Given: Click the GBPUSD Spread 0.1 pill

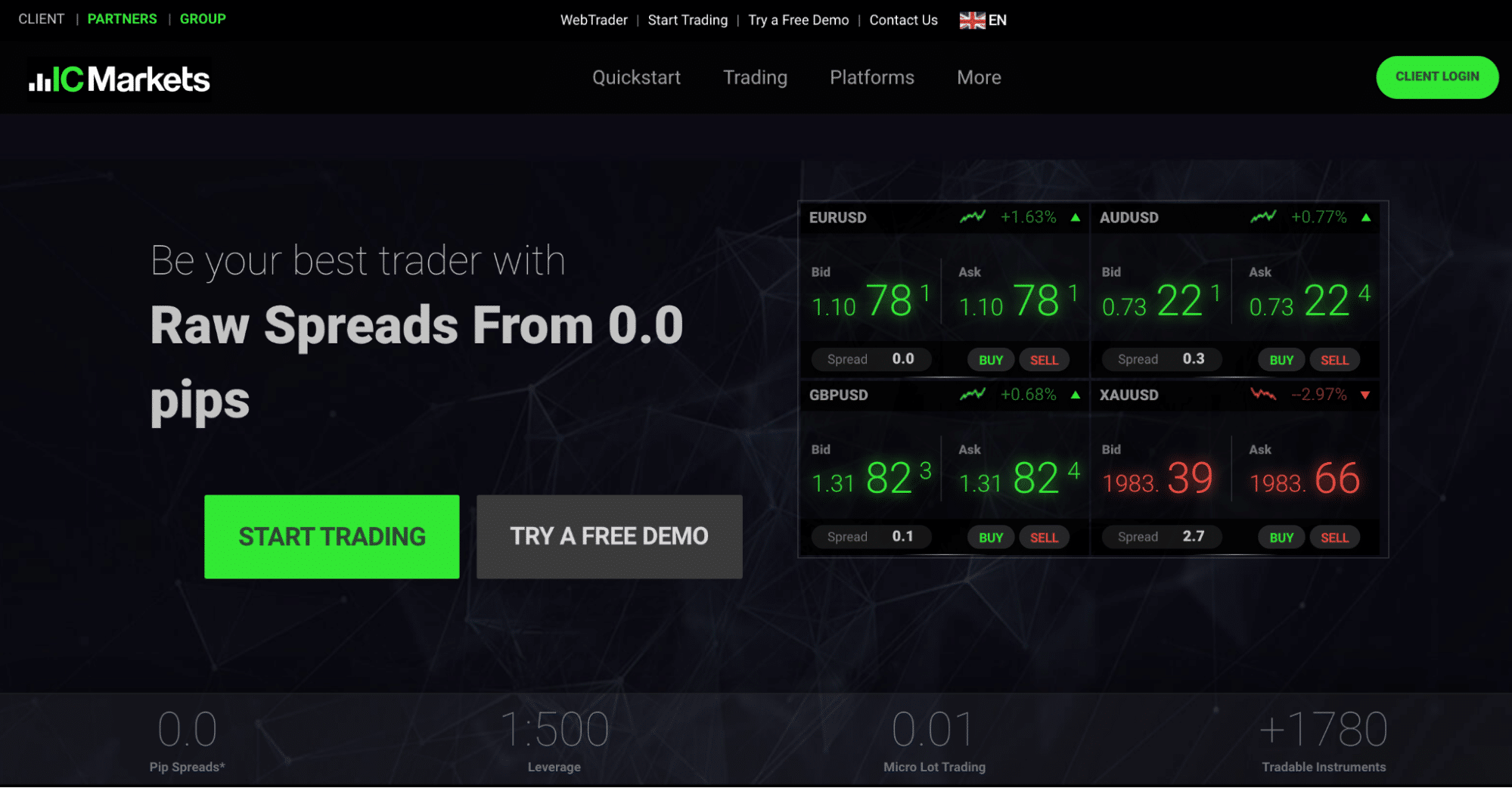Looking at the screenshot, I should coord(871,537).
